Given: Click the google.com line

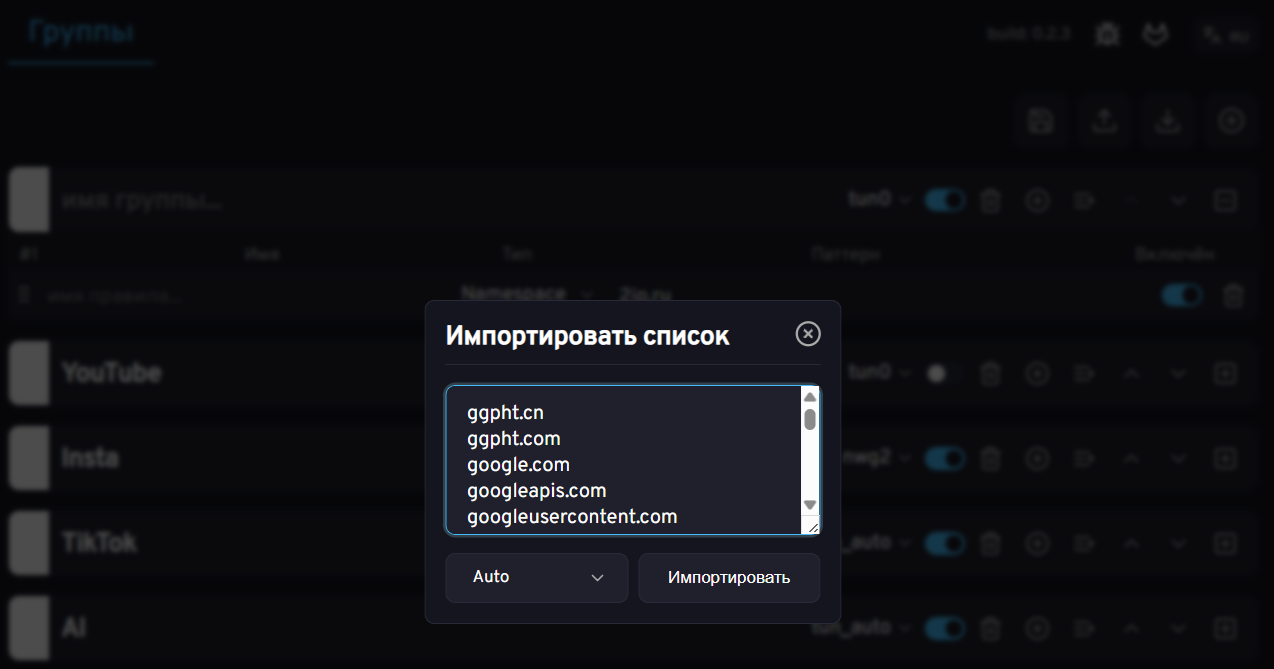Looking at the screenshot, I should pos(518,464).
